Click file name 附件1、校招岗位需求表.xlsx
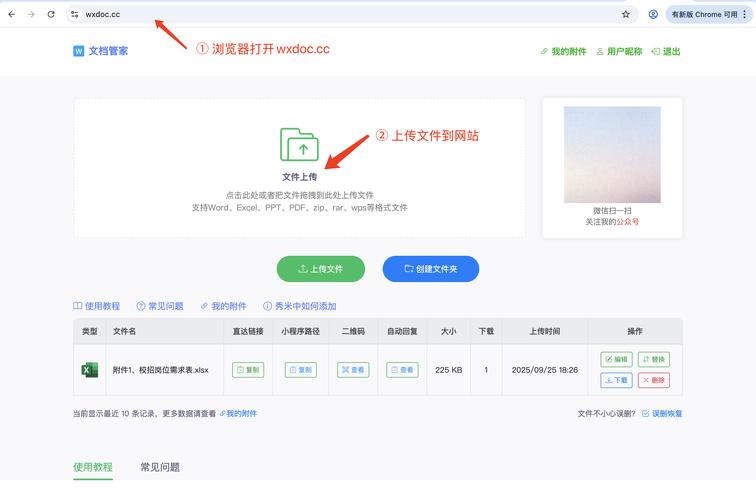The height and width of the screenshot is (500, 756). [x=161, y=370]
